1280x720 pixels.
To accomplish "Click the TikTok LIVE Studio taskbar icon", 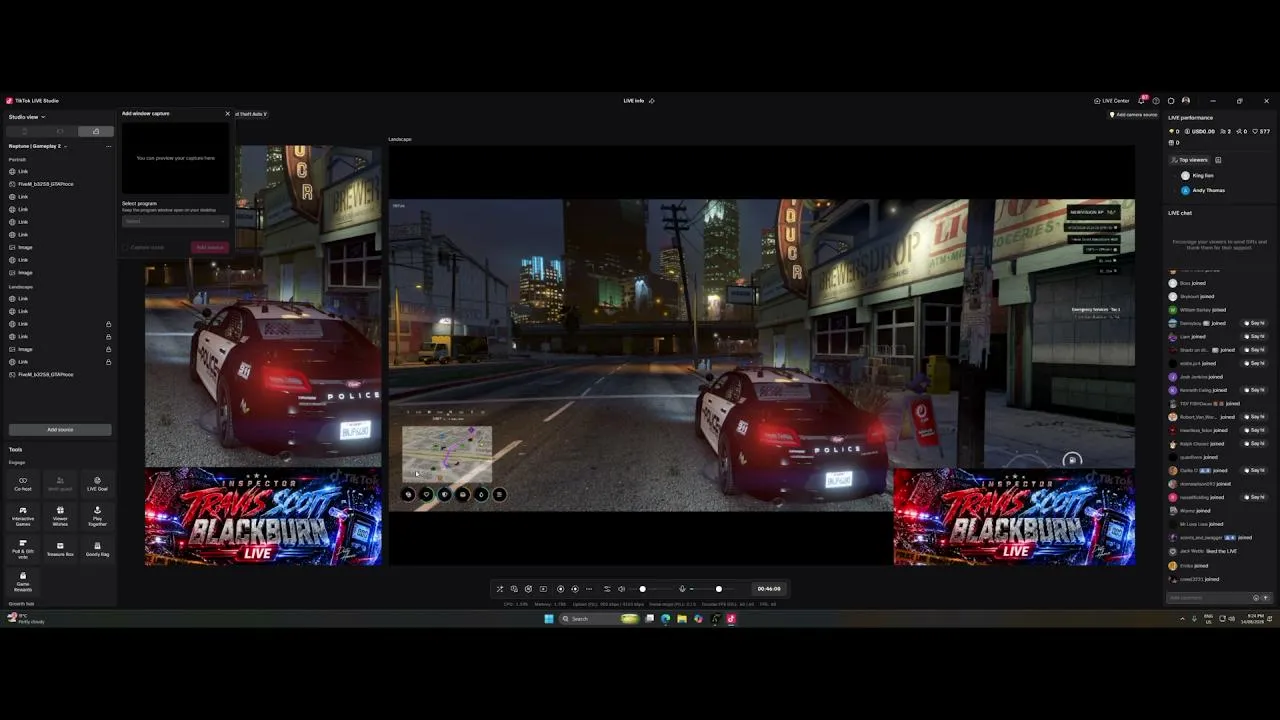I will [731, 619].
